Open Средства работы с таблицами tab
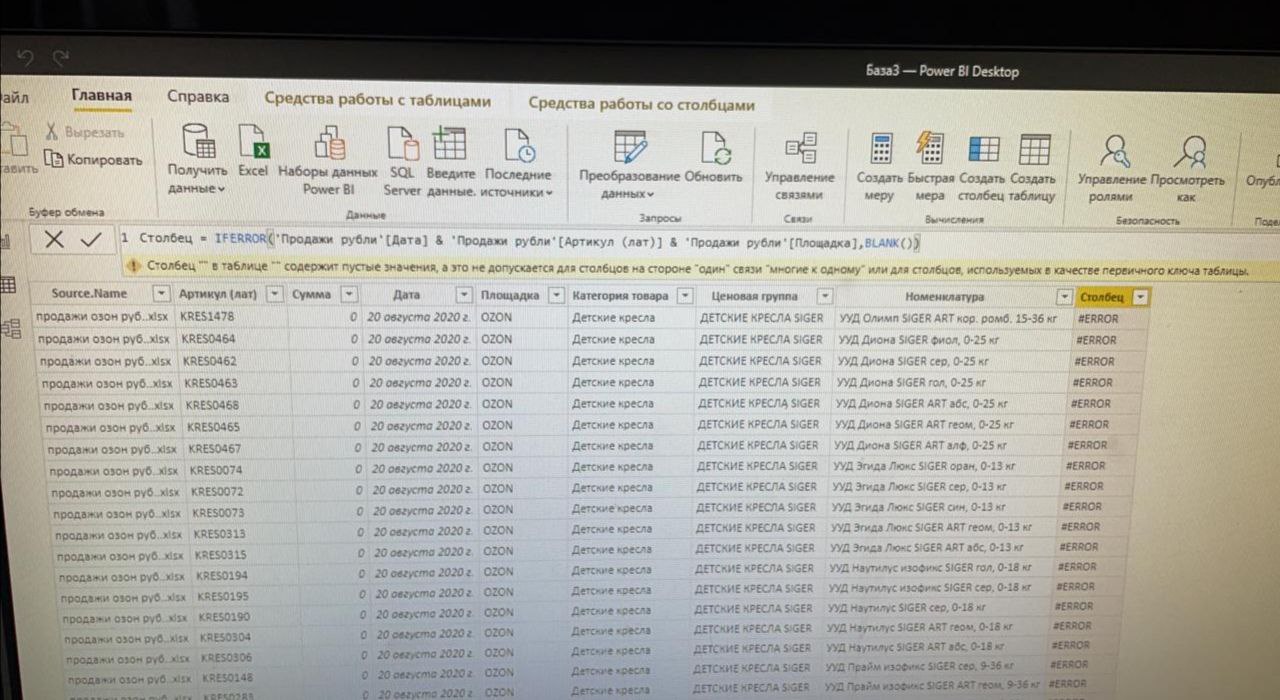Screen dimensions: 1280x700 tap(377, 101)
